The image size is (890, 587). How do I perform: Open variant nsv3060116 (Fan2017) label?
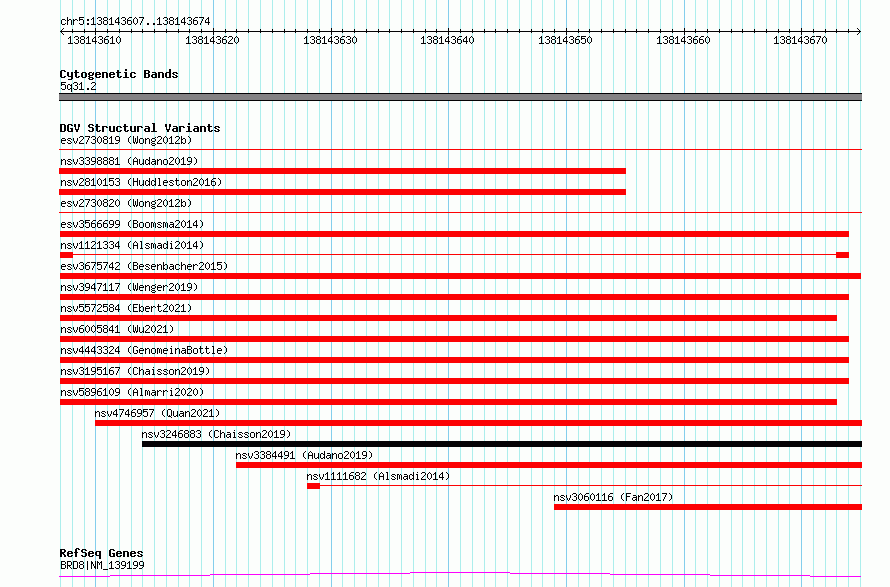pyautogui.click(x=613, y=497)
